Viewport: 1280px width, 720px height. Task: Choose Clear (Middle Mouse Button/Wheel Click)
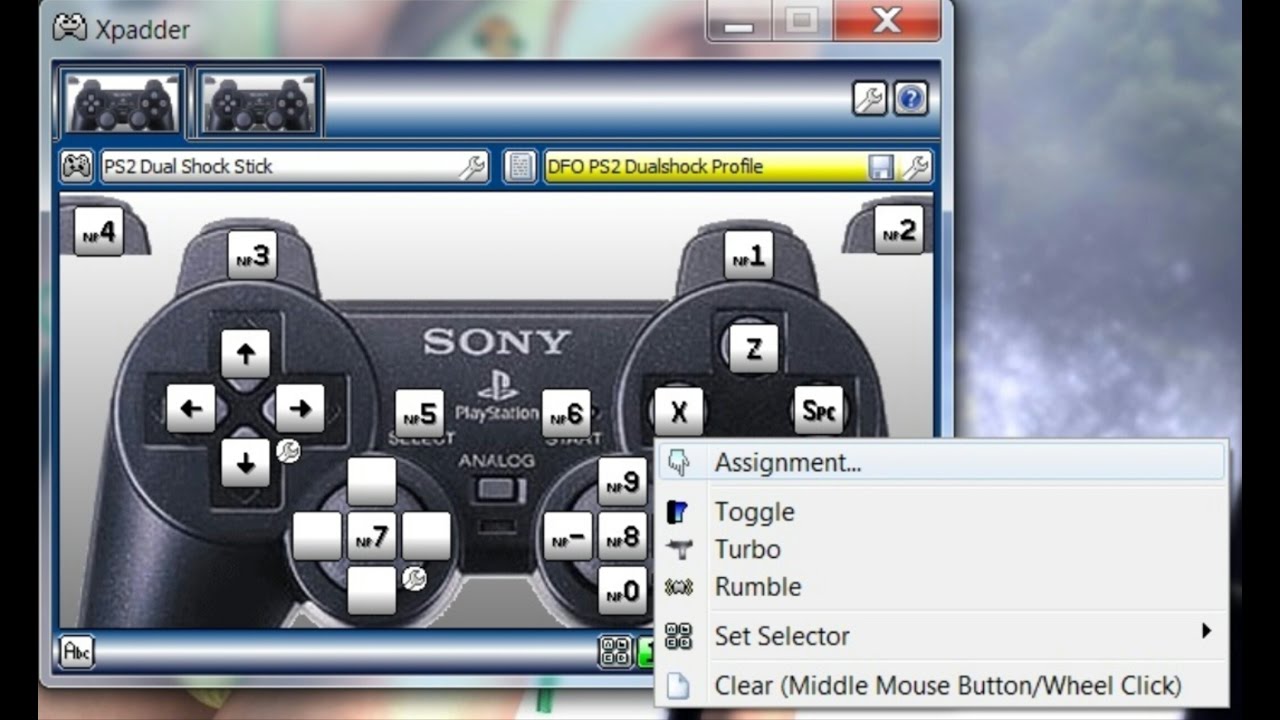(941, 686)
